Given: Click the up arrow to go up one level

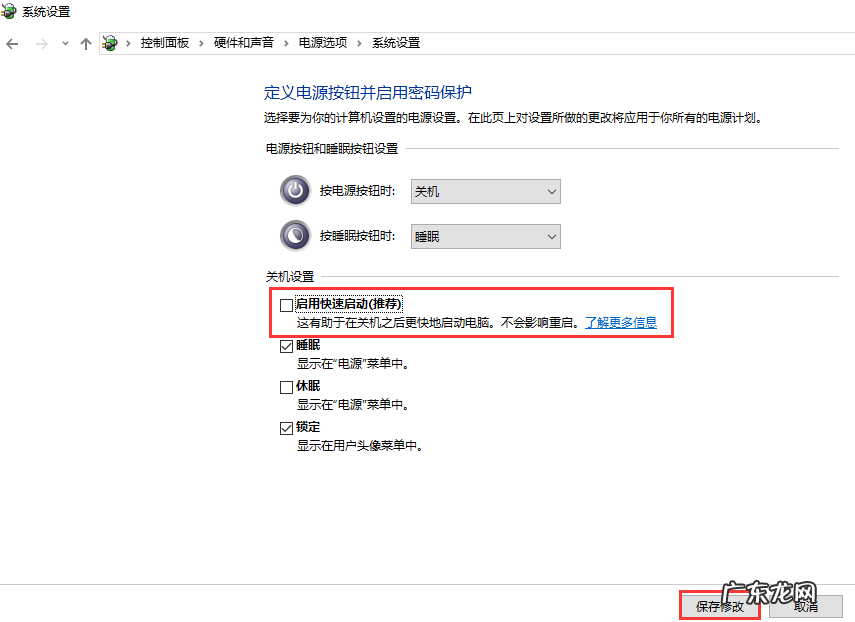Looking at the screenshot, I should tap(86, 44).
